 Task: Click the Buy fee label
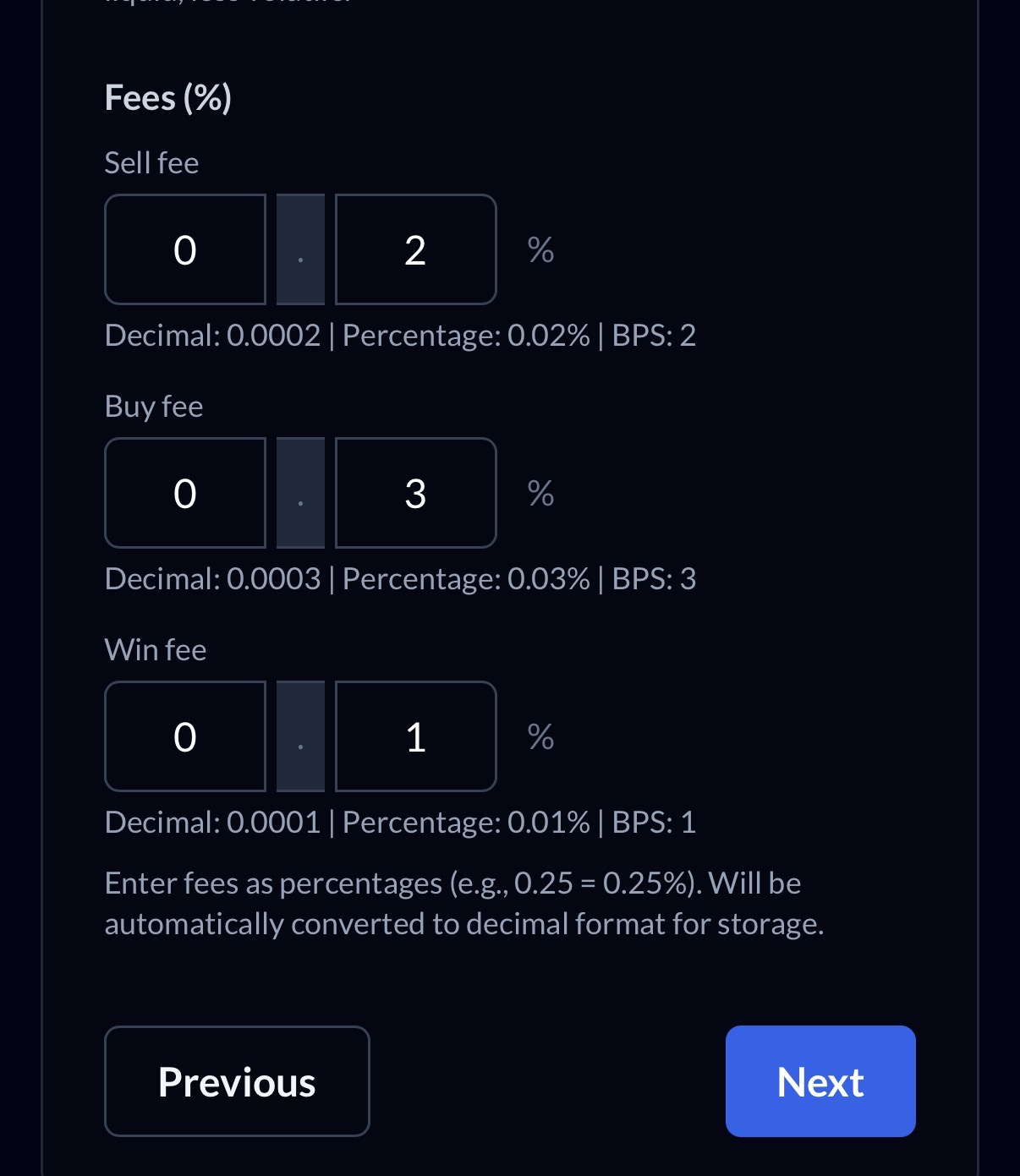pos(153,406)
